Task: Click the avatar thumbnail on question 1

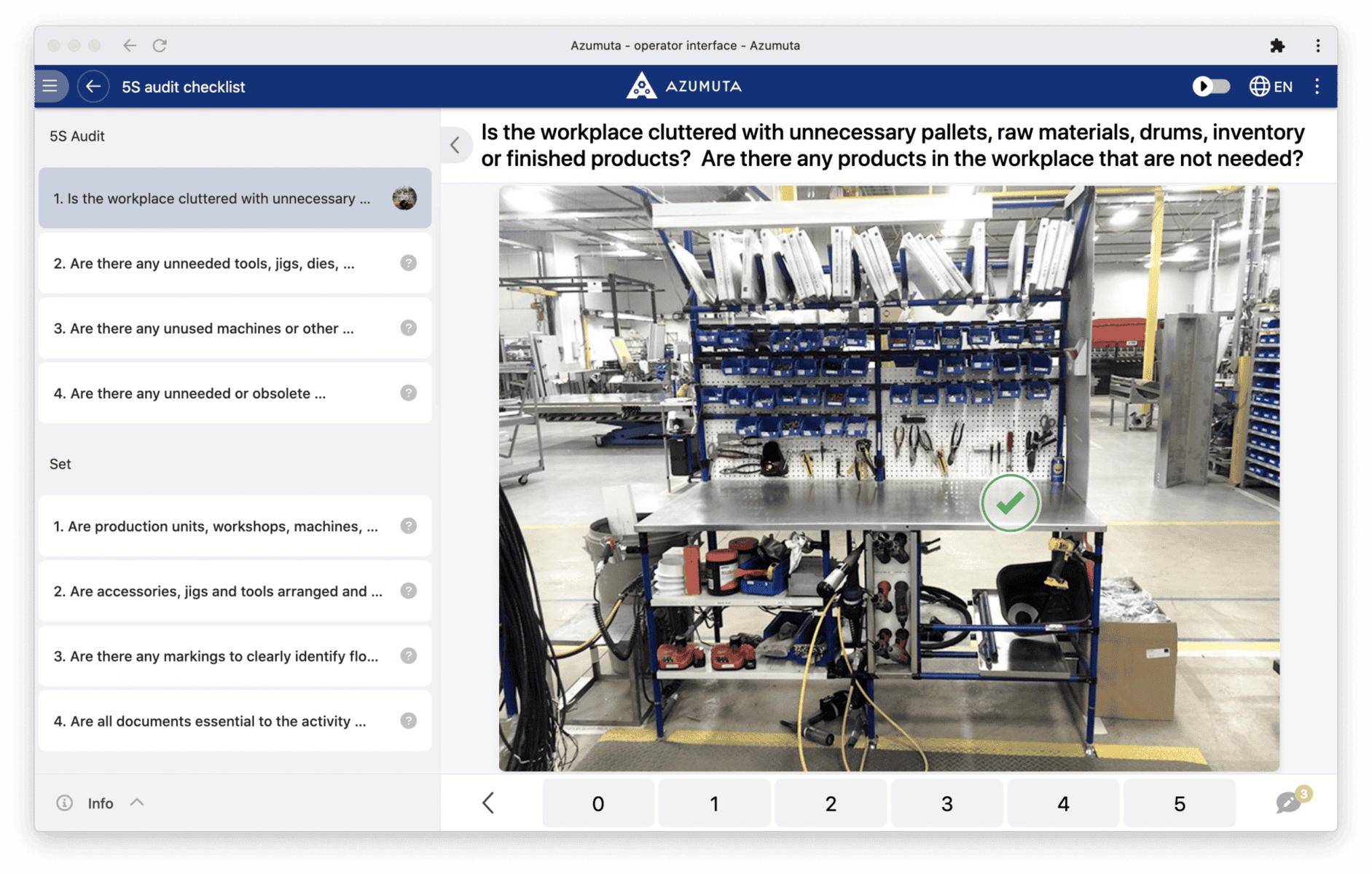Action: click(405, 197)
